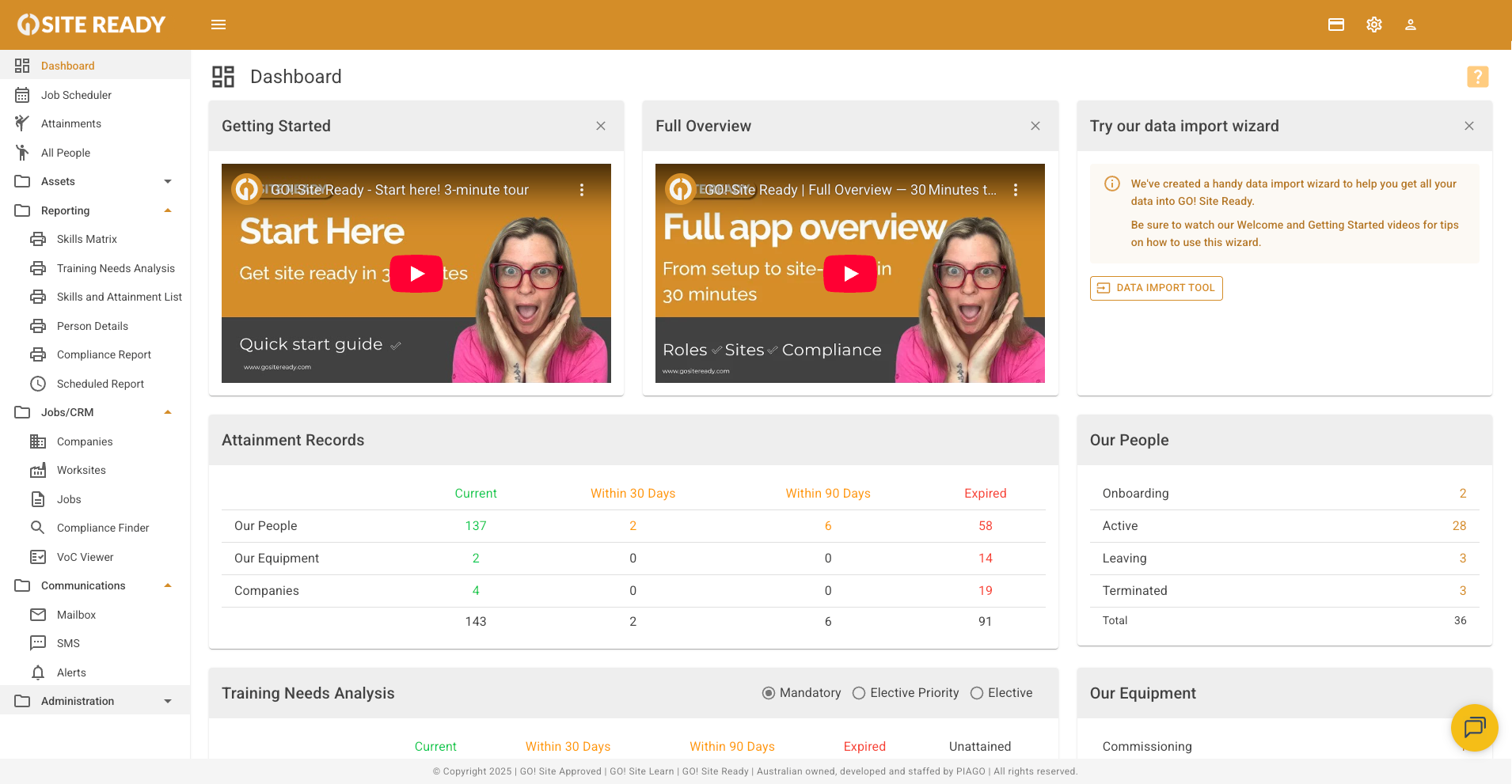Close the Full Overview card
The image size is (1512, 784).
click(1035, 126)
